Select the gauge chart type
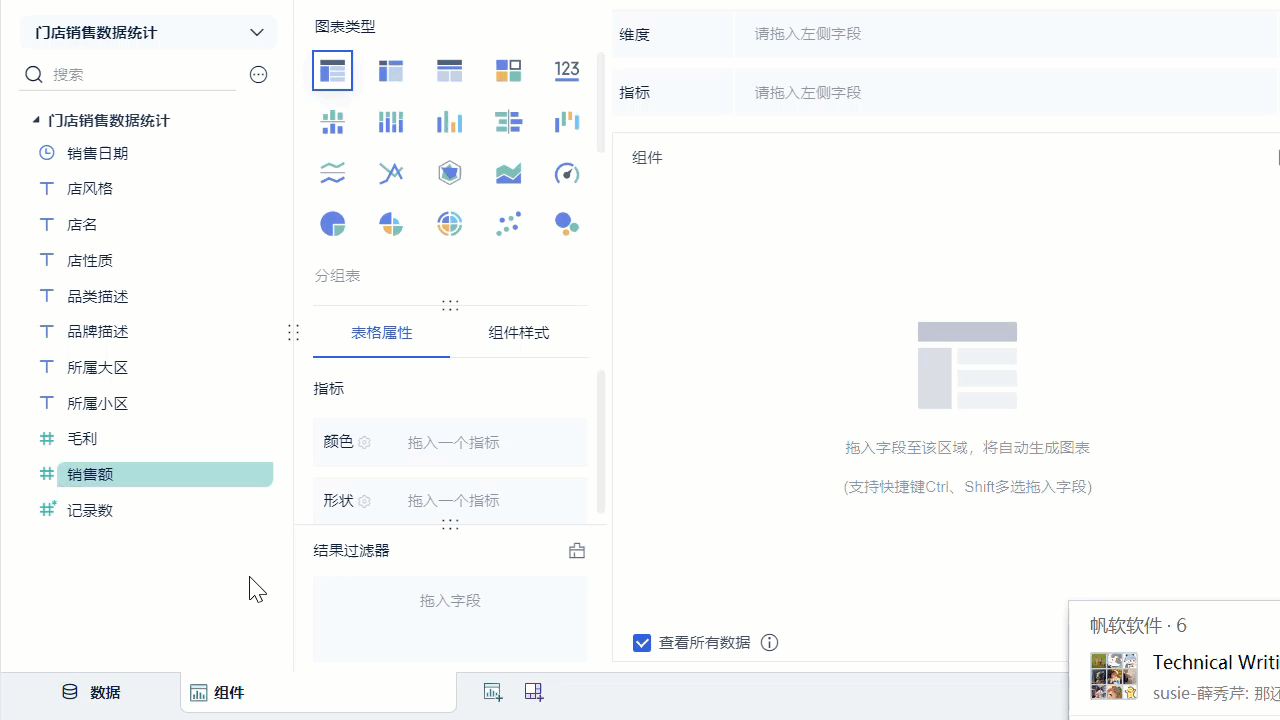 tap(566, 172)
